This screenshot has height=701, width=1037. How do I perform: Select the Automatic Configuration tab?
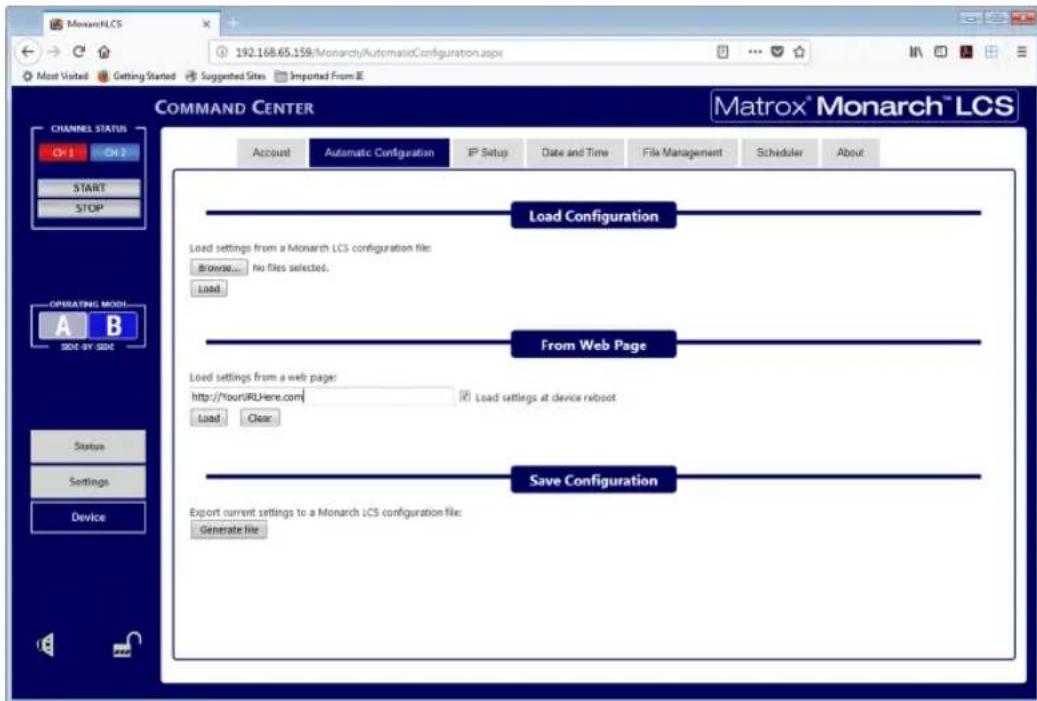pyautogui.click(x=379, y=153)
